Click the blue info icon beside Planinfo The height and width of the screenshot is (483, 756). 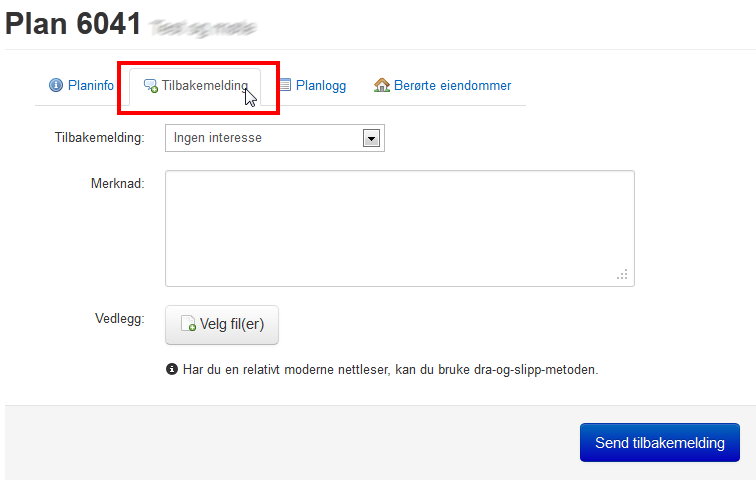(x=56, y=86)
